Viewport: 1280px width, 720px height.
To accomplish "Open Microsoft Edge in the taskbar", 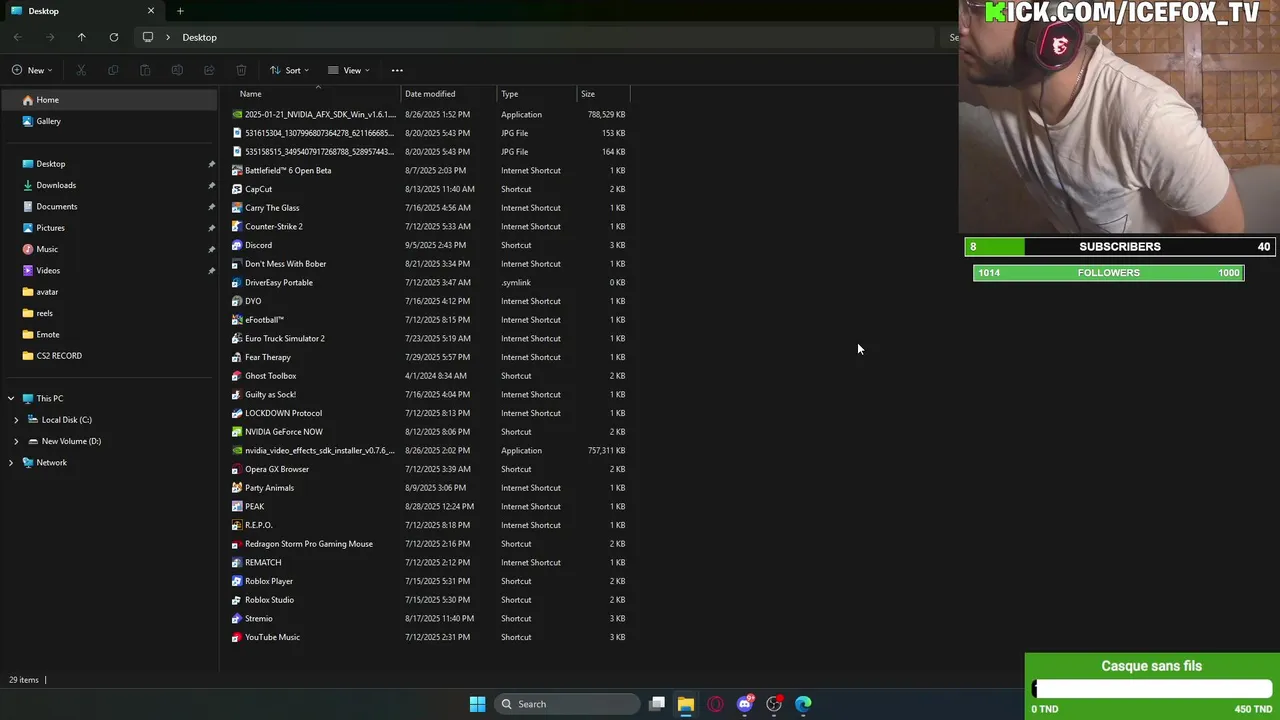I will coord(803,704).
